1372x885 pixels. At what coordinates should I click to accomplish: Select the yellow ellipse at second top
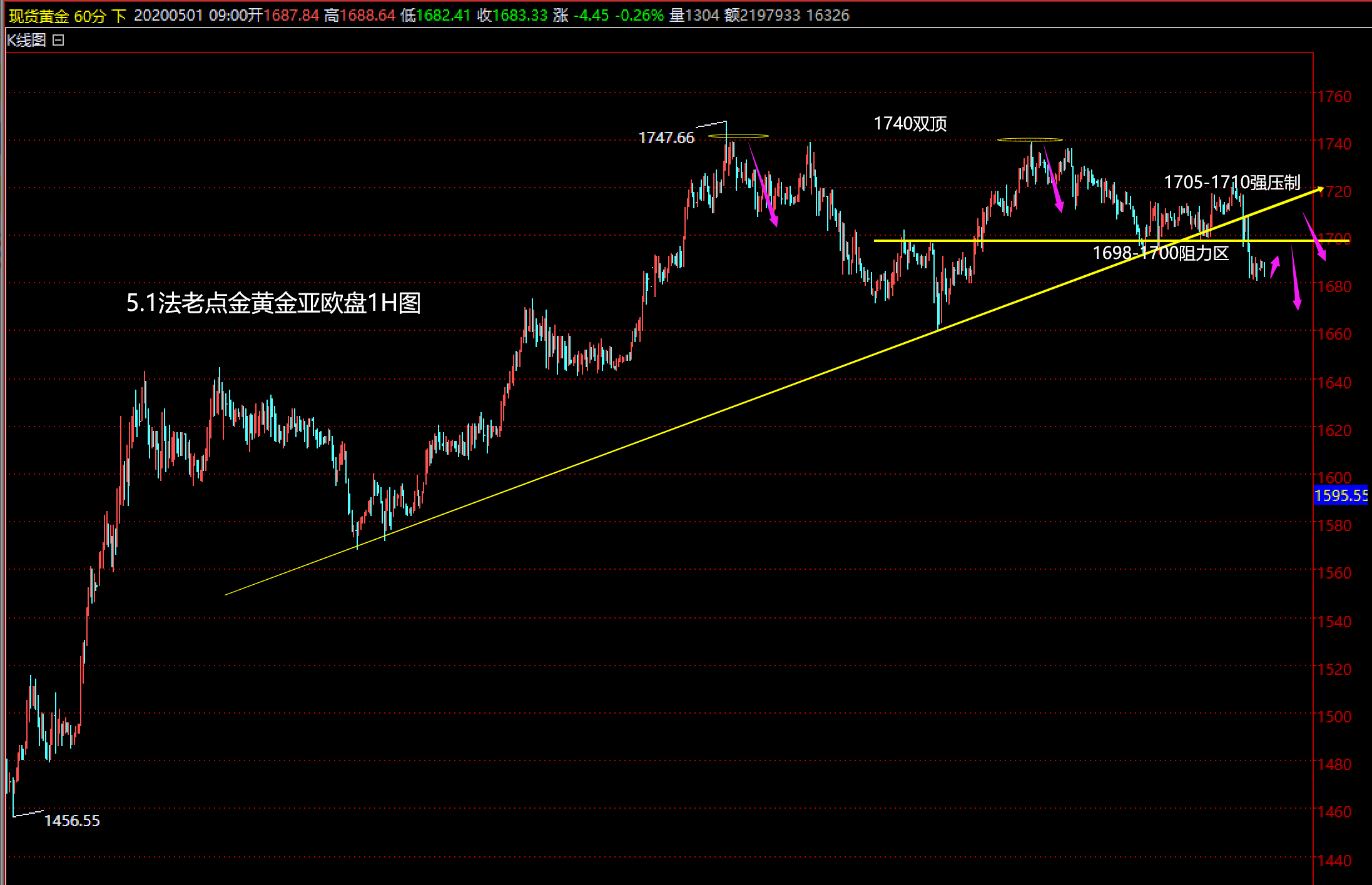point(1029,139)
